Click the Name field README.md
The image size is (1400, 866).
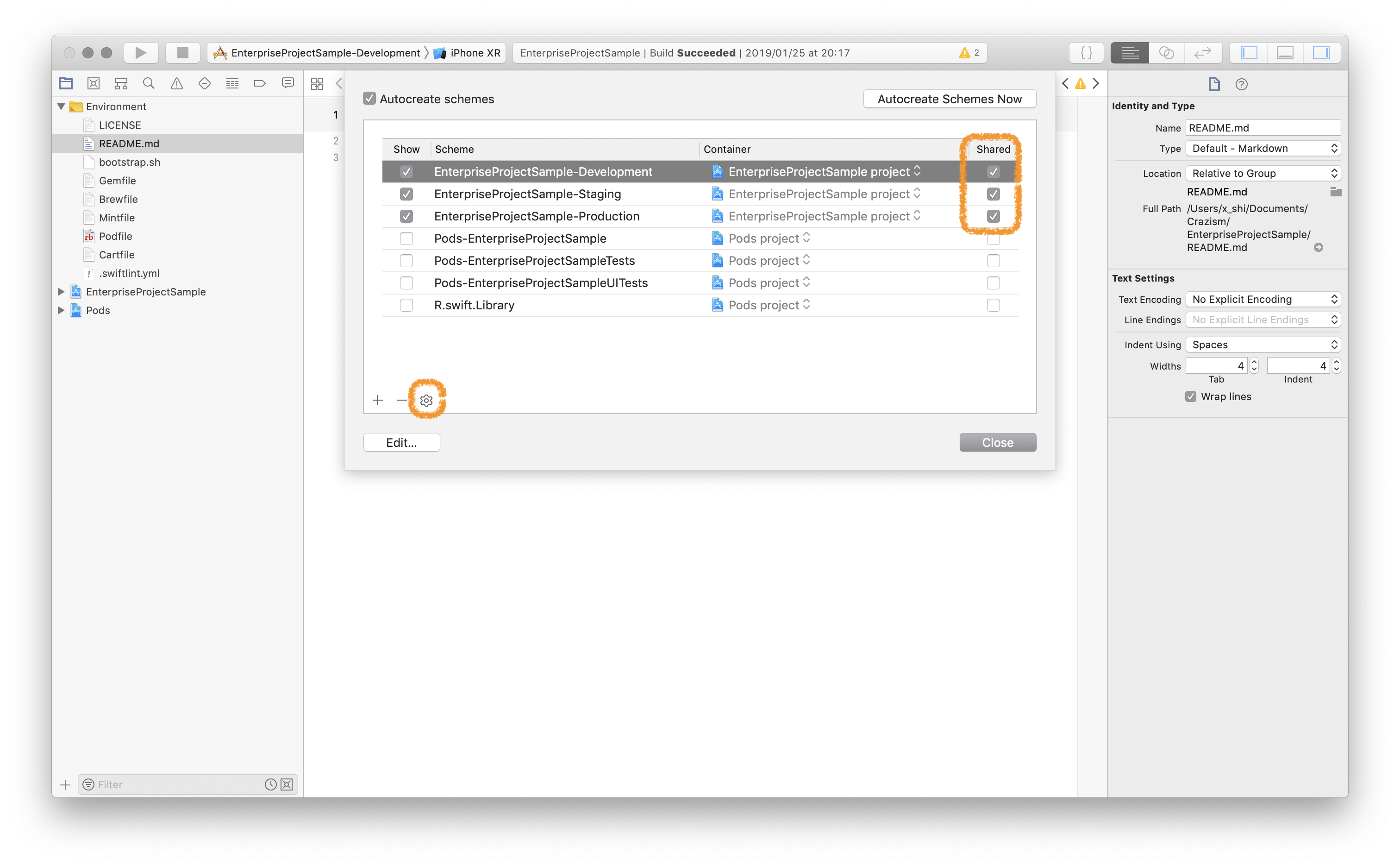click(1262, 128)
